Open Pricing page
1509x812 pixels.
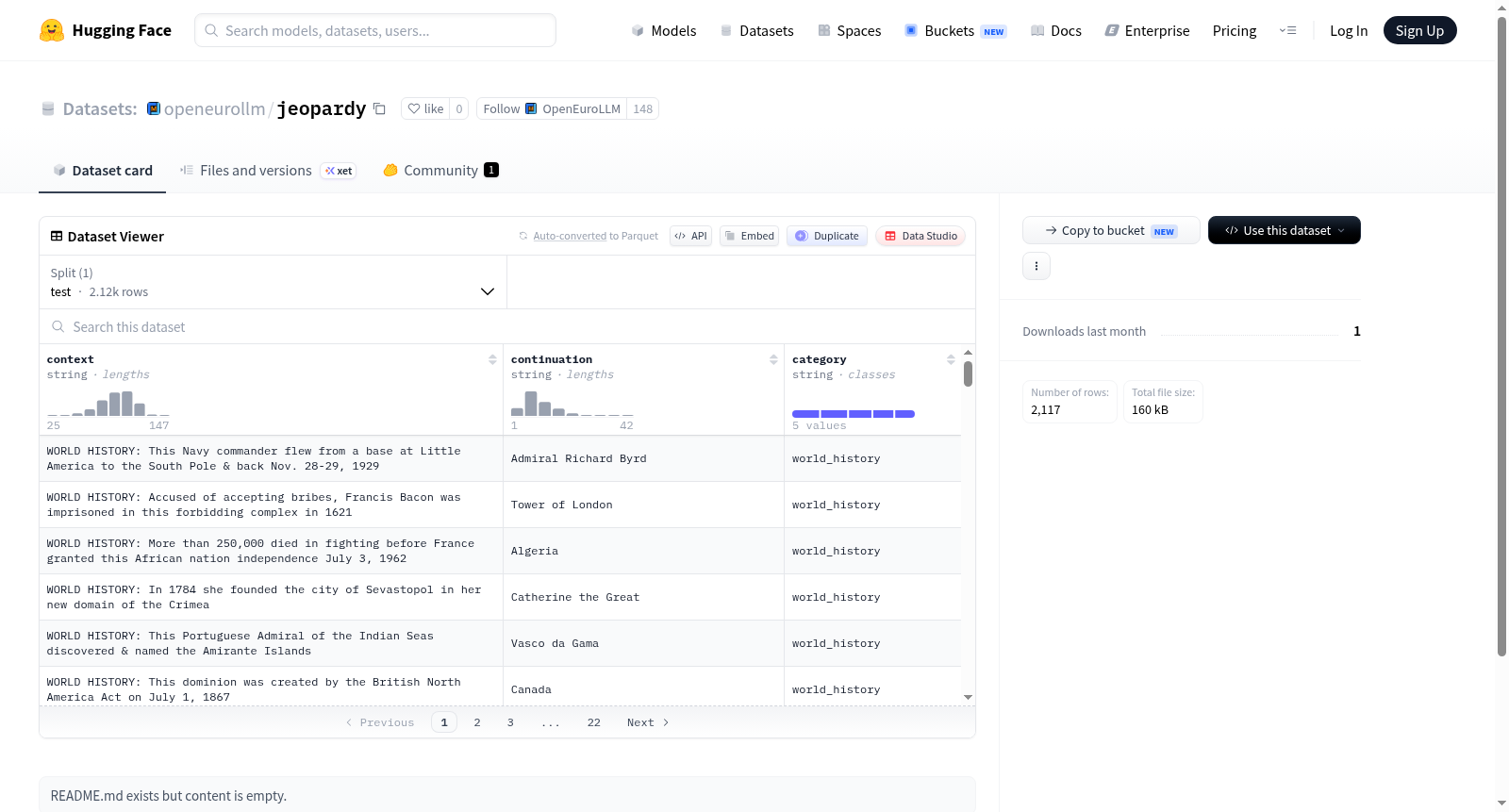tap(1235, 31)
